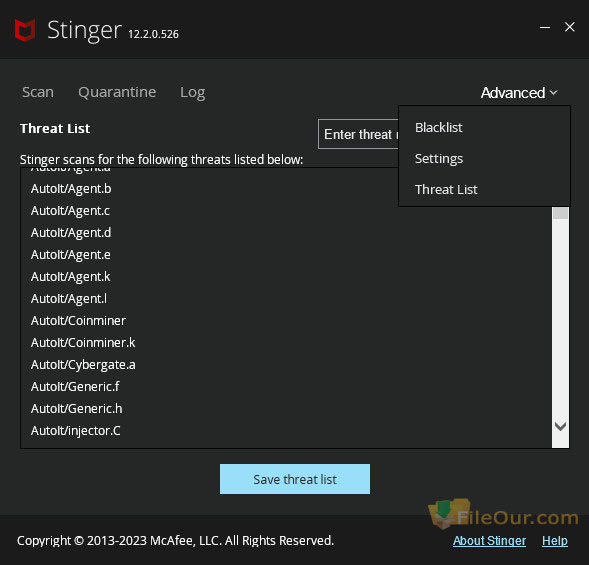Open the Help link
Image resolution: width=589 pixels, height=565 pixels.
[x=554, y=541]
